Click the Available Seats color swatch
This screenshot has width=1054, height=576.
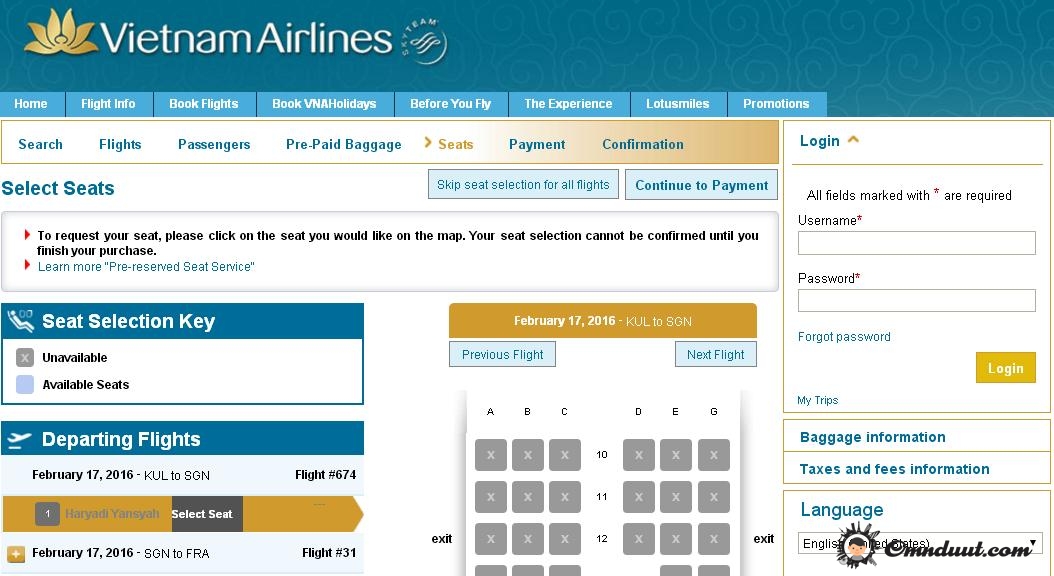point(25,384)
